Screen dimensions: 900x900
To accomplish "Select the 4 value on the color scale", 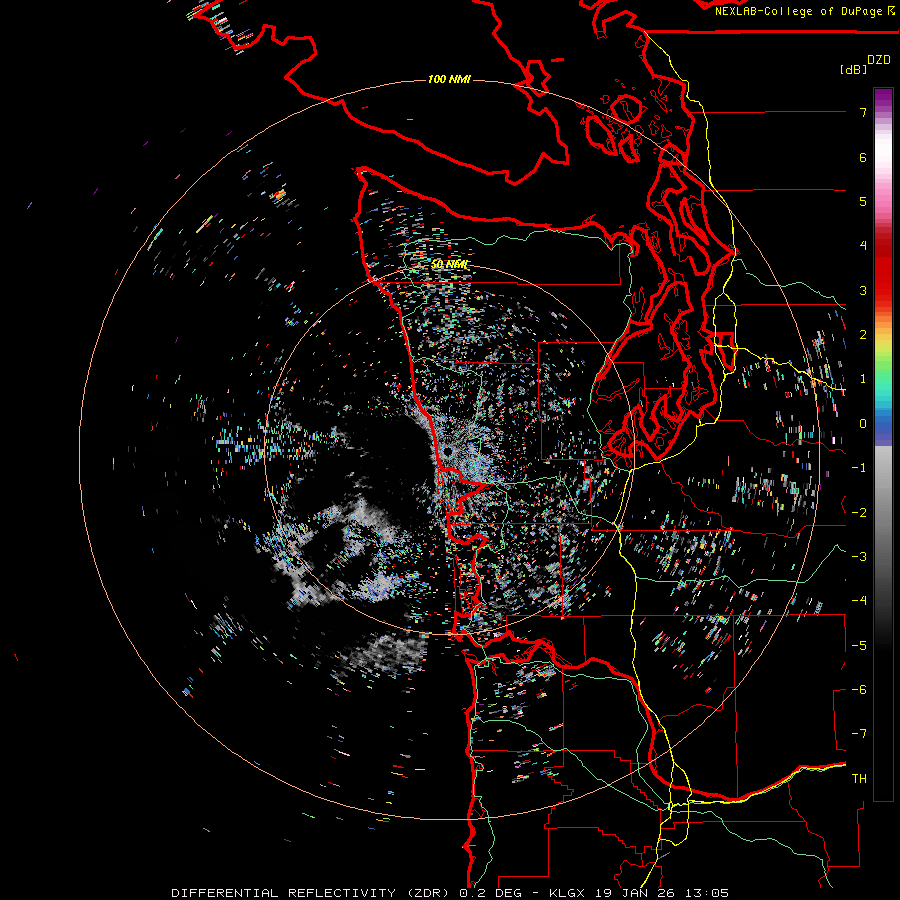I will [x=863, y=246].
